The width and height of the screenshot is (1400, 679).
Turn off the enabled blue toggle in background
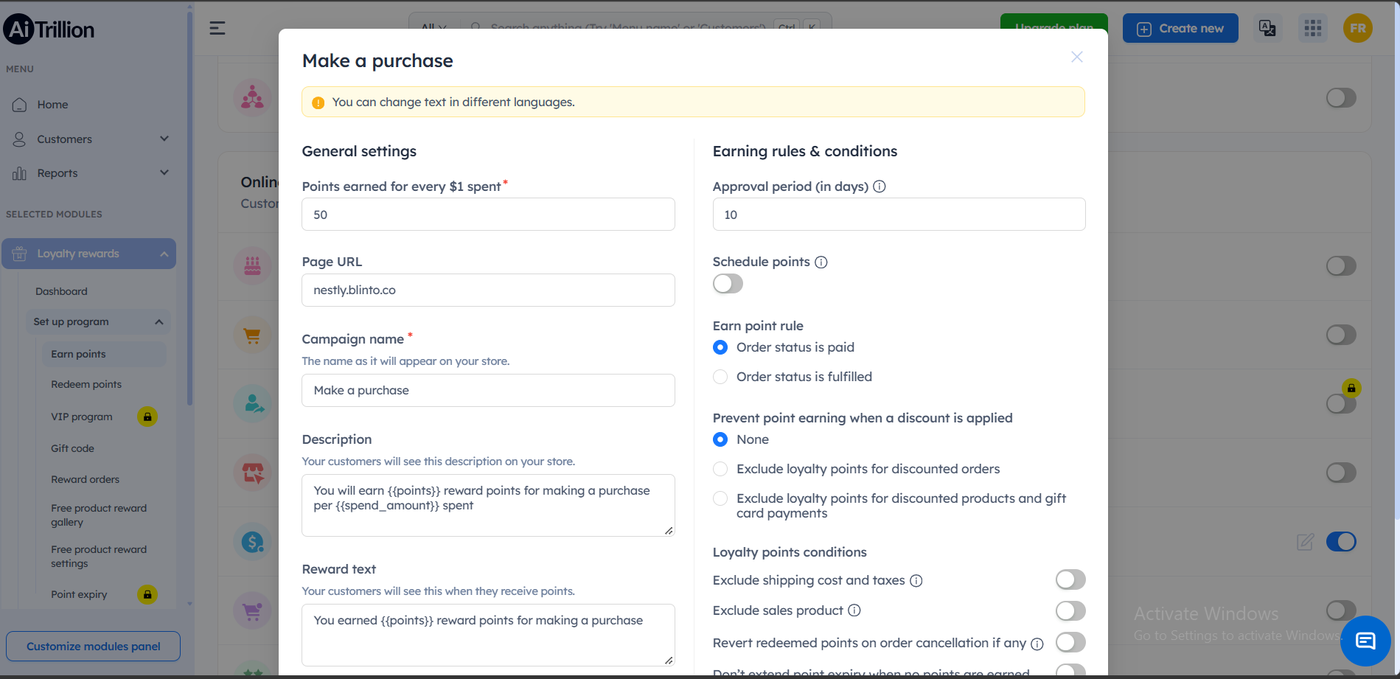1341,542
